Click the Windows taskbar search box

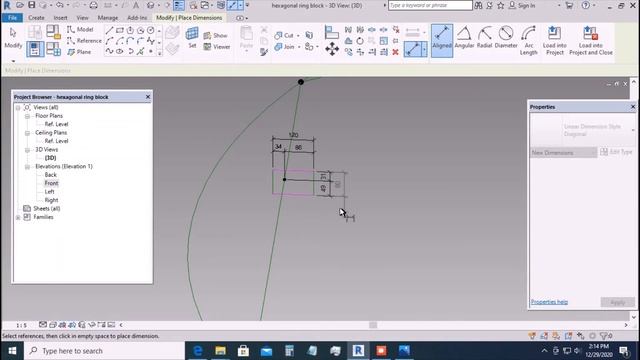point(104,351)
